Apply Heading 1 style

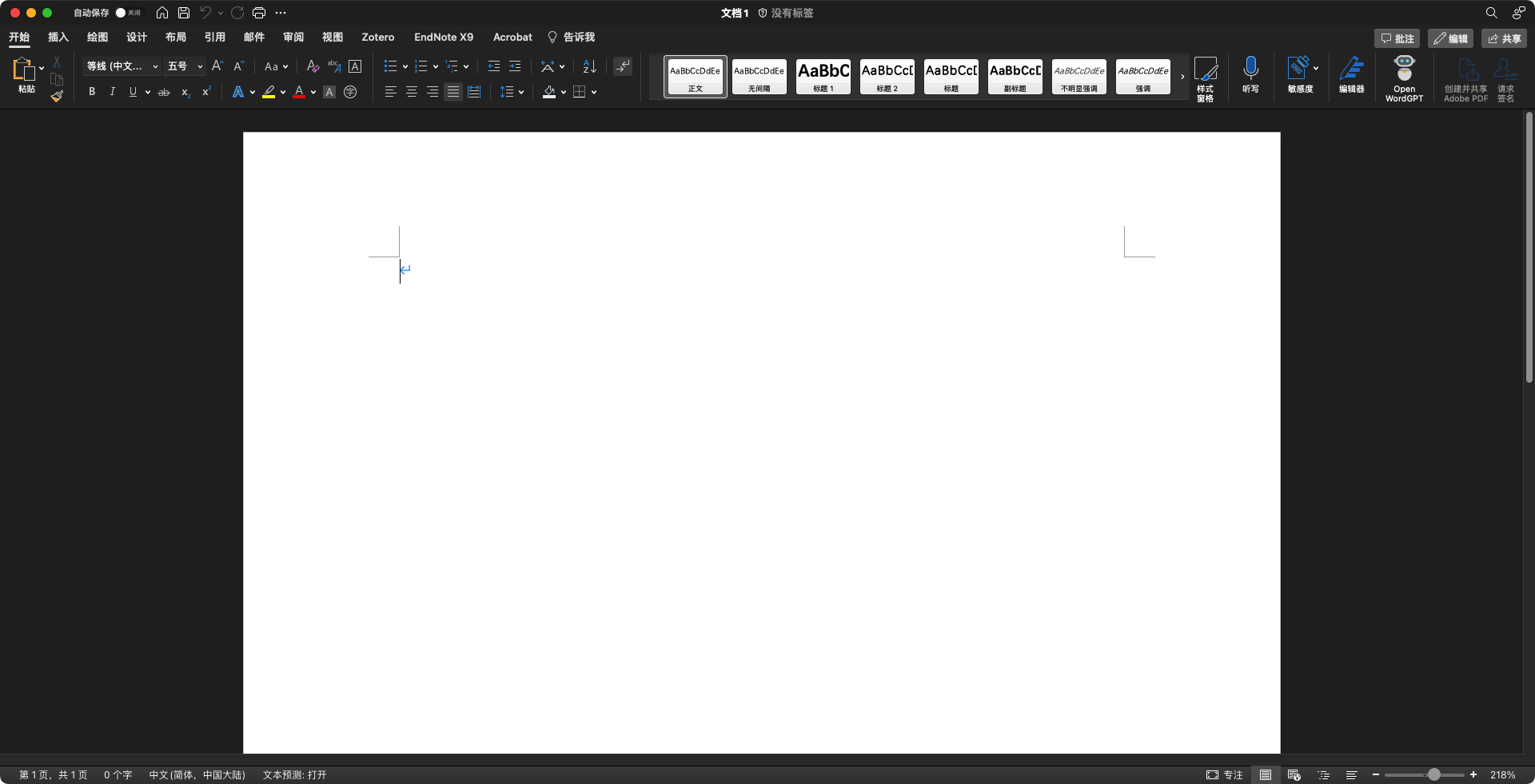(823, 77)
